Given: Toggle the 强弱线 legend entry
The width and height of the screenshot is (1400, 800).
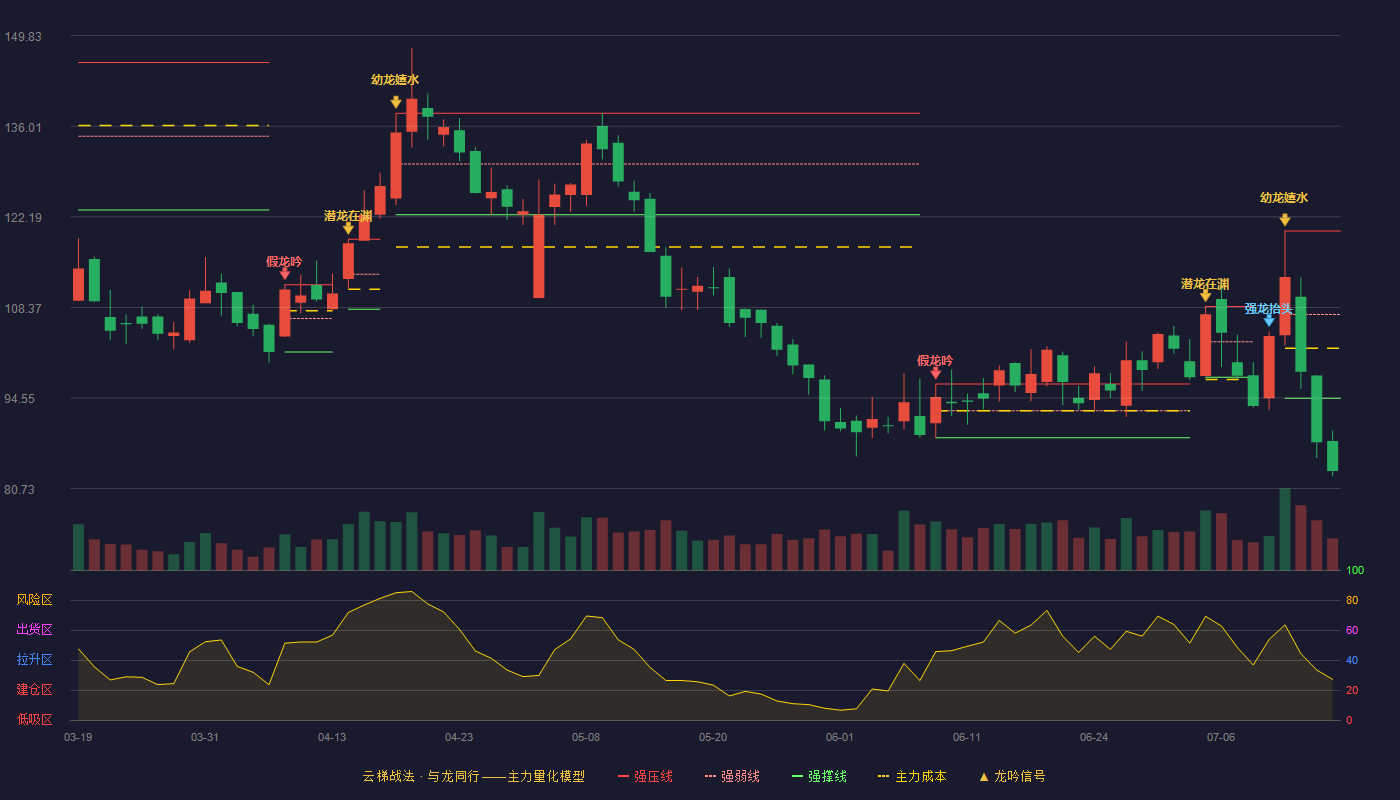Looking at the screenshot, I should 733,776.
